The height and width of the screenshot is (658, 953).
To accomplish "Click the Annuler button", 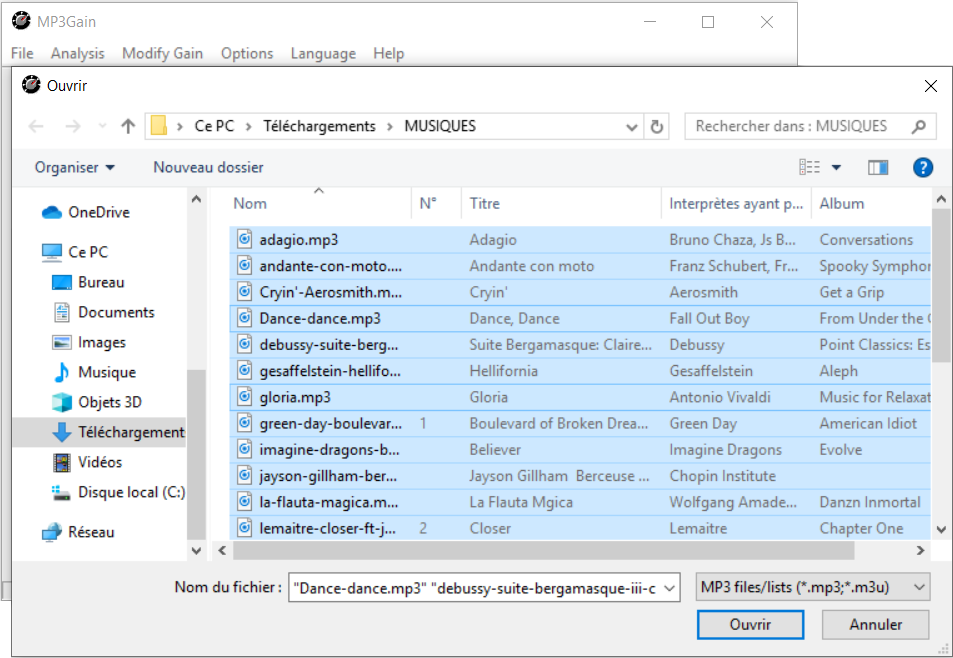I will tap(875, 624).
